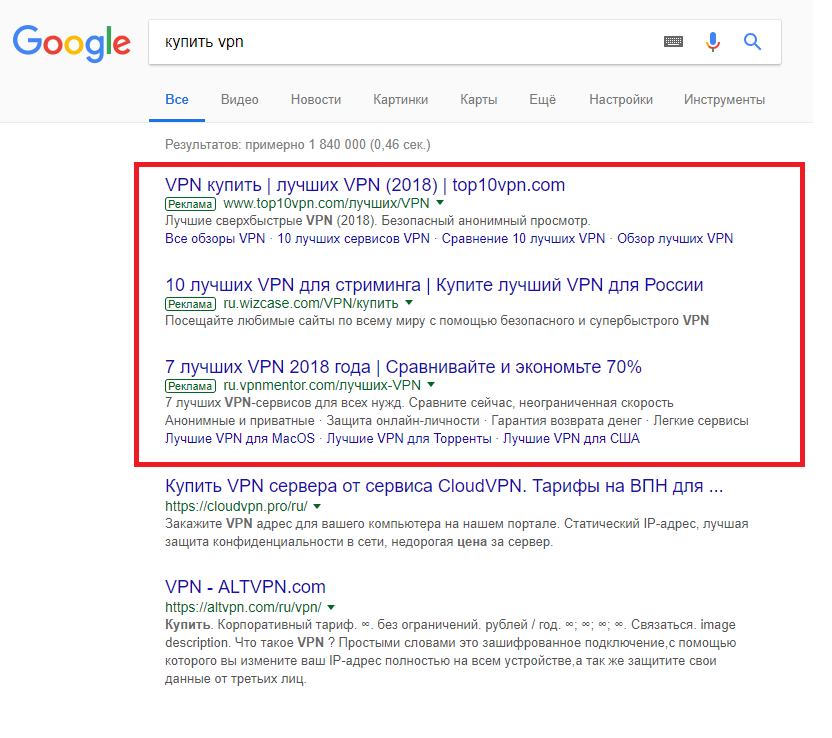Click the URL text www.top10vpn.com/лучших/VPN

(x=326, y=203)
